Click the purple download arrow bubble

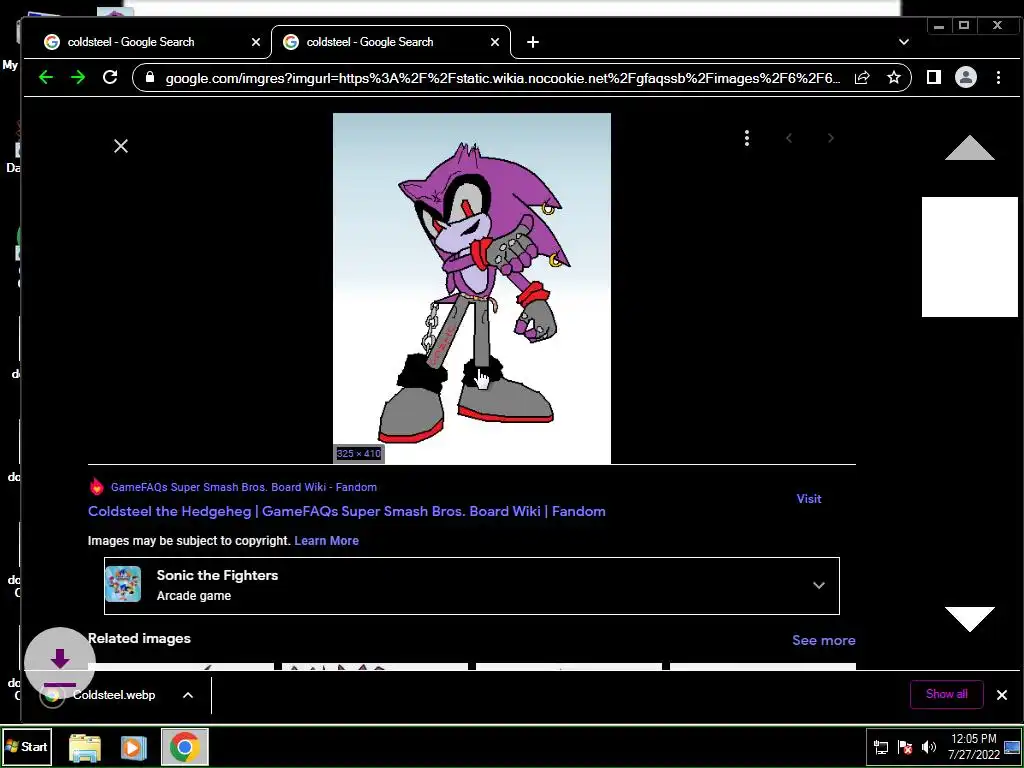pos(59,662)
